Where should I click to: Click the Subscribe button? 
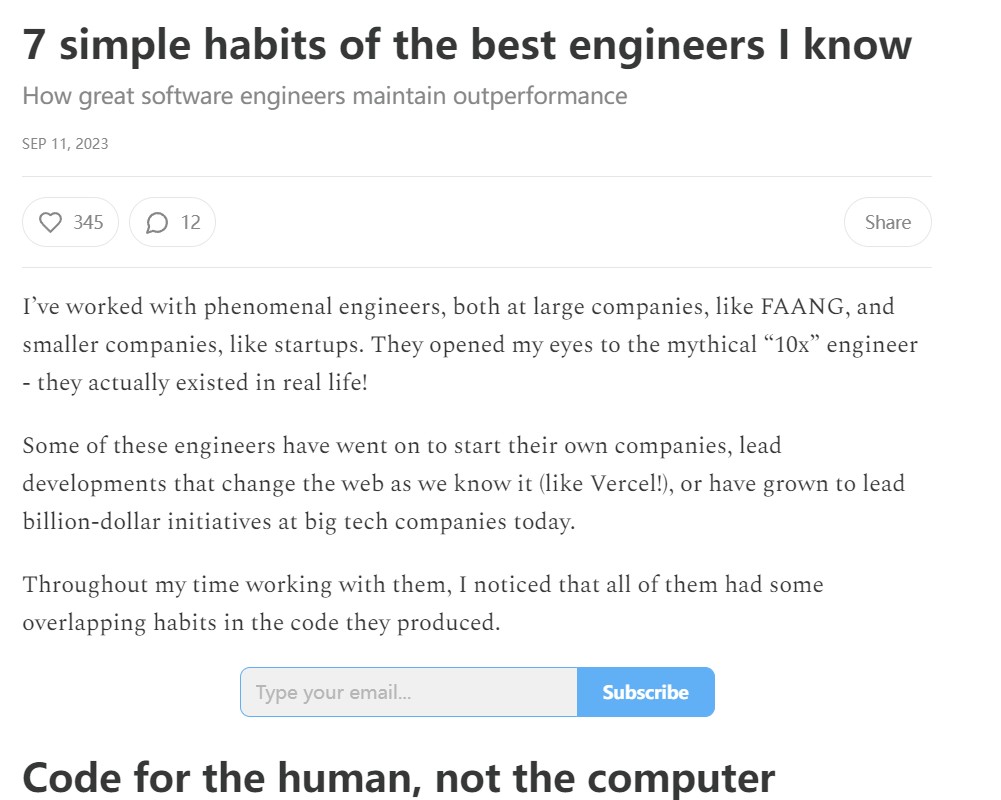click(645, 692)
